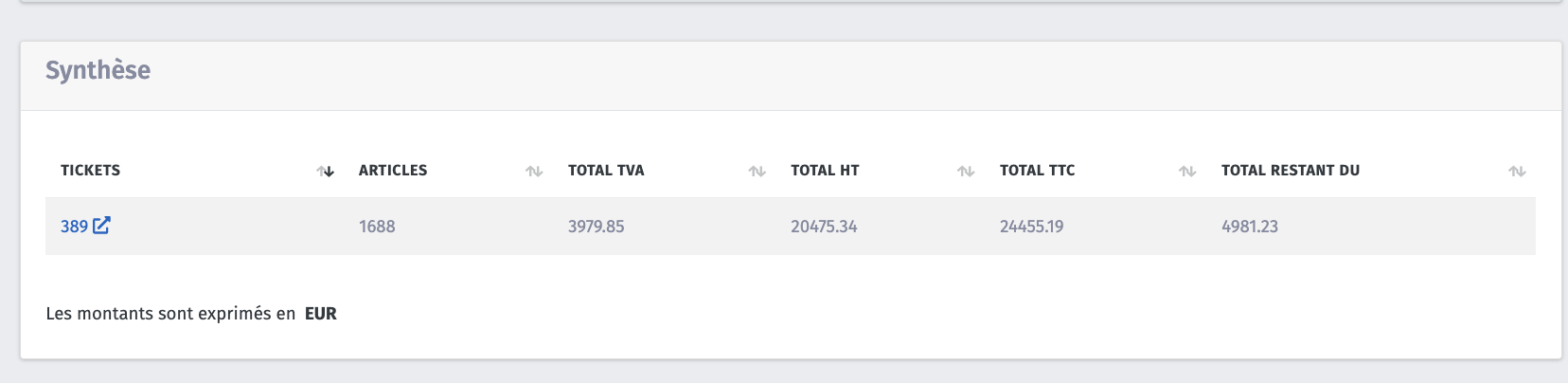Click the sort arrows in the Tickets column
Screen dimensions: 1568x383
[x=326, y=172]
